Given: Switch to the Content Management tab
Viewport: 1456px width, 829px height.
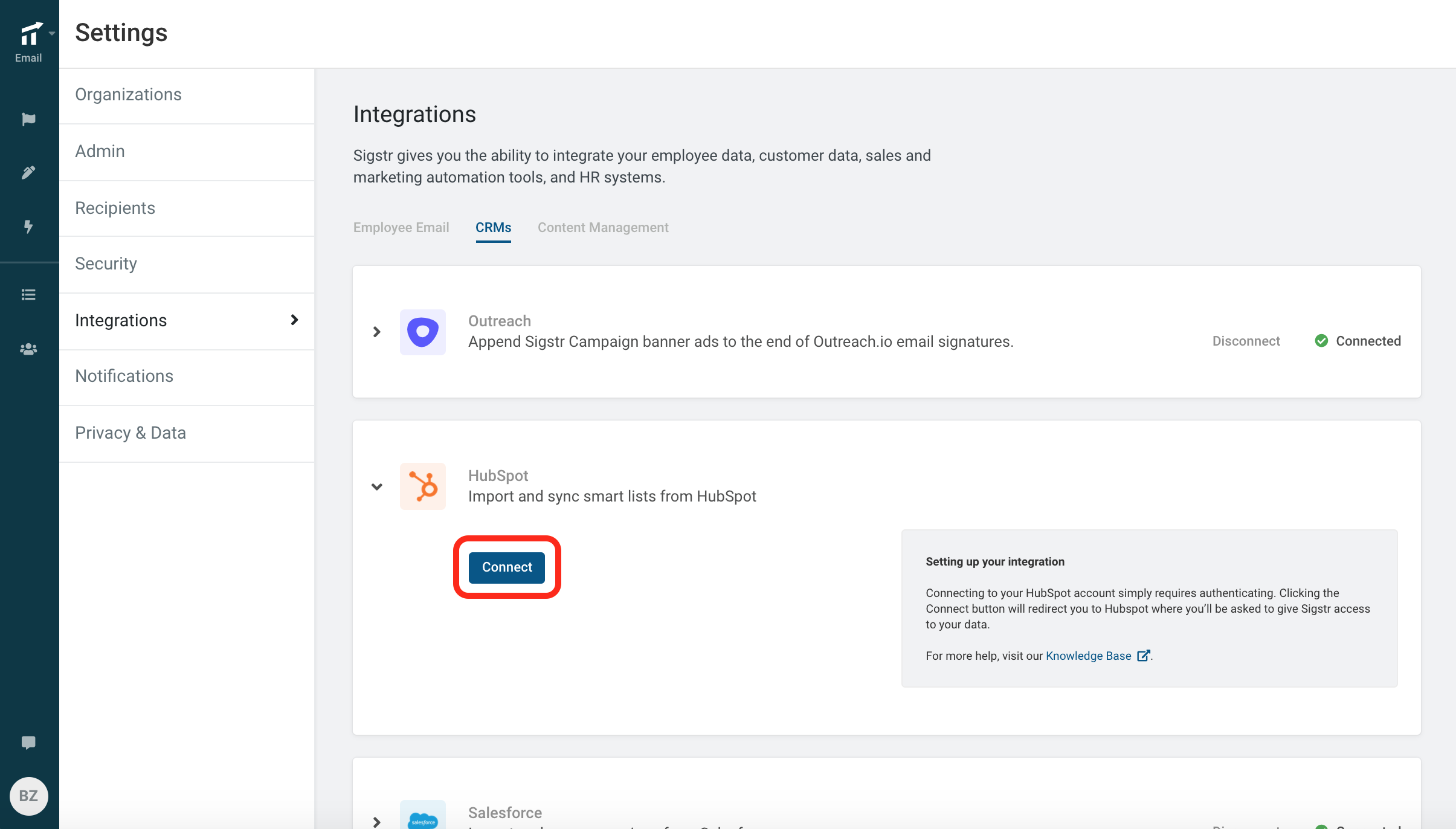Looking at the screenshot, I should 603,228.
